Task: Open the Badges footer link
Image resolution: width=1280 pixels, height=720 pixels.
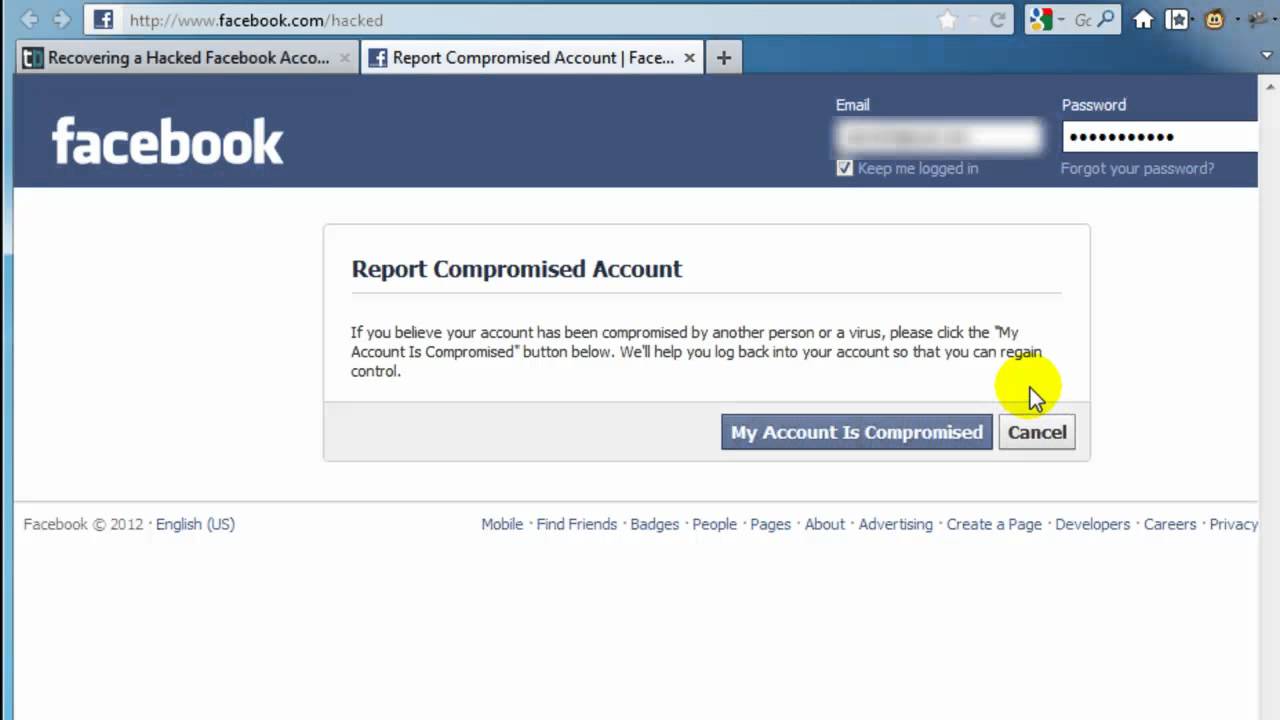Action: (x=655, y=524)
